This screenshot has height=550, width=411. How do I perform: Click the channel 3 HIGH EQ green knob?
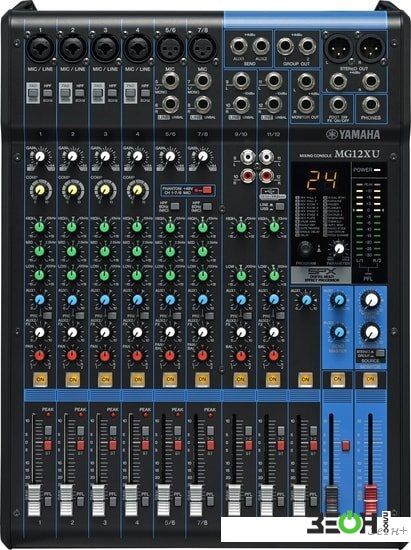(105, 227)
